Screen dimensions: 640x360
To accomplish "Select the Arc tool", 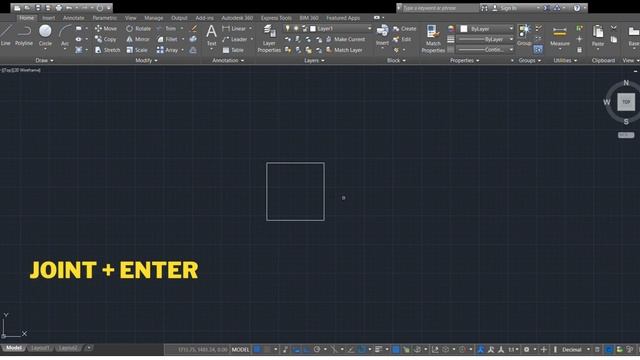I will [64, 35].
